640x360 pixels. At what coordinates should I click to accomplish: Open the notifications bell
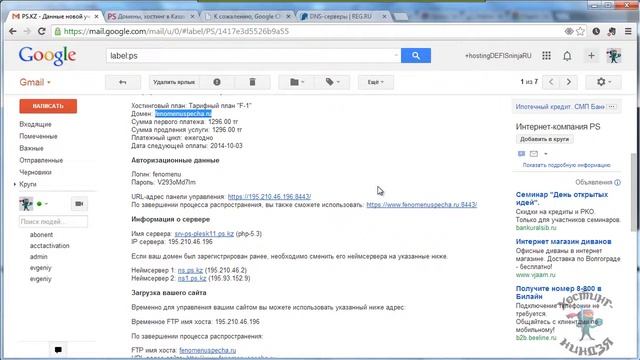[567, 56]
